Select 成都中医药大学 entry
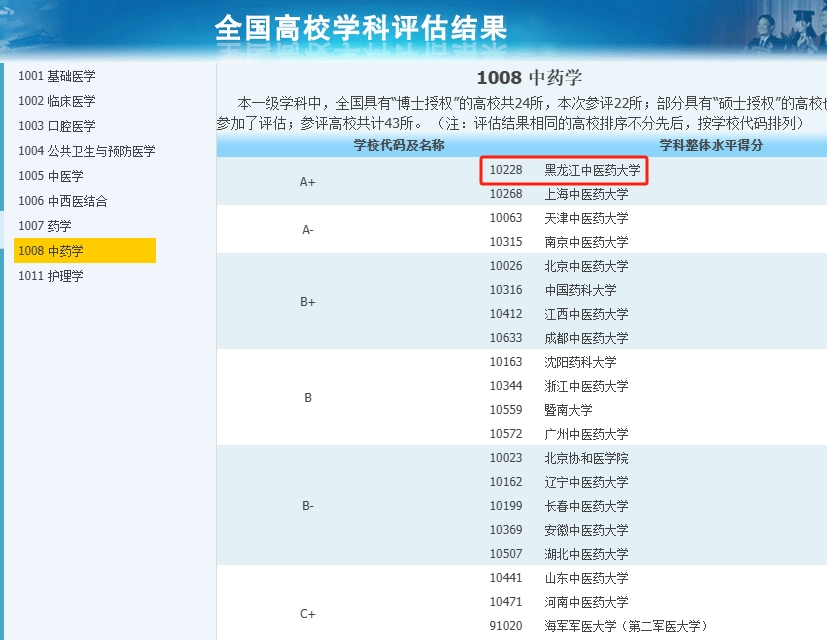827x640 pixels. (586, 338)
